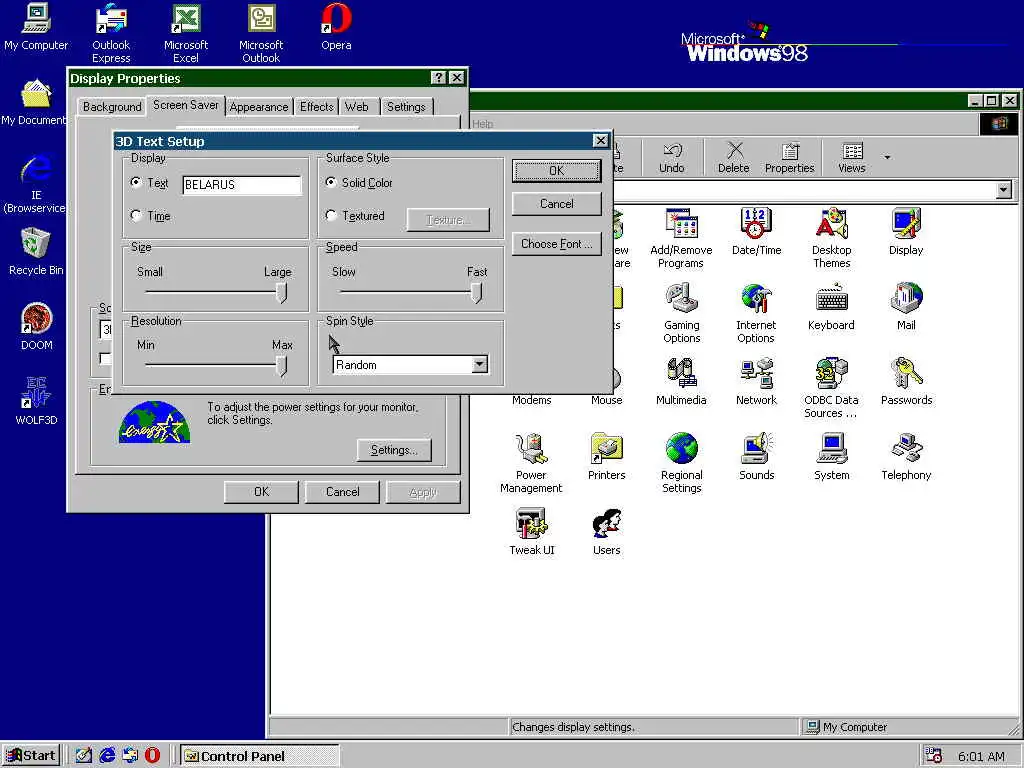Open the Users control panel icon
Screen dimensions: 1024x768
(607, 532)
